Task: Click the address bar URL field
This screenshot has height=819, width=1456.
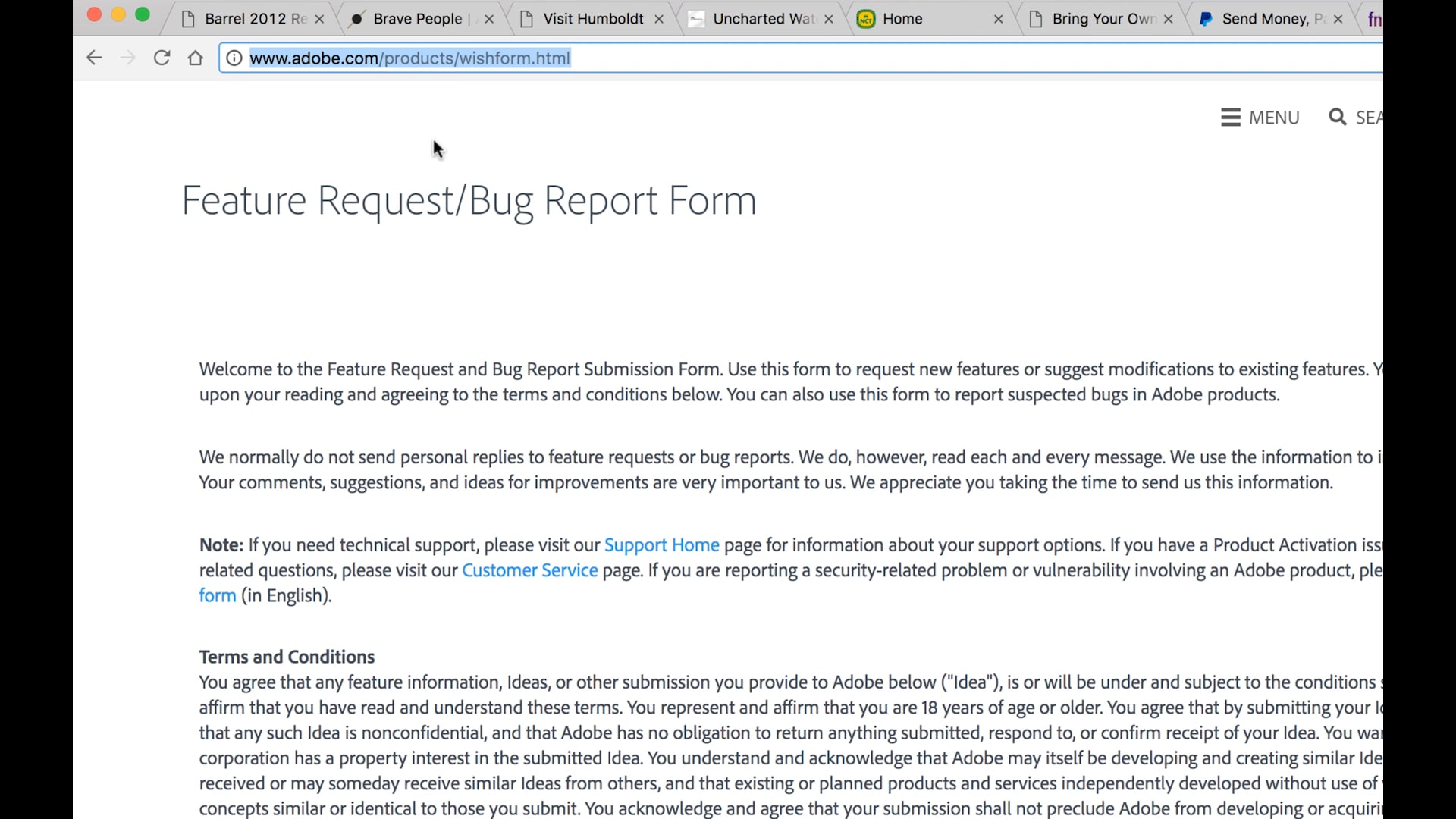Action: (801, 58)
